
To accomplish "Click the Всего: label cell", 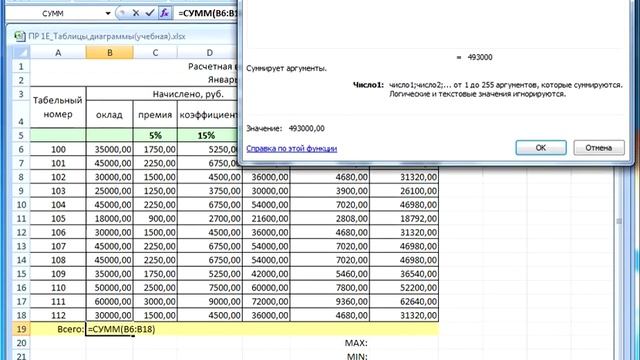I will [58, 329].
